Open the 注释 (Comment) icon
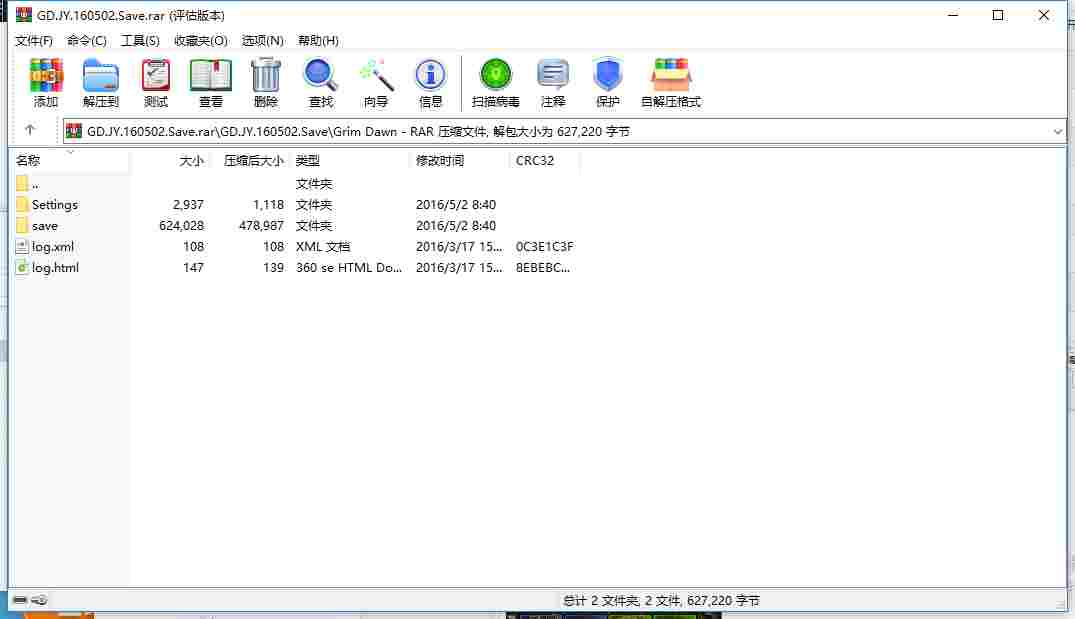This screenshot has height=619, width=1075. pos(553,75)
